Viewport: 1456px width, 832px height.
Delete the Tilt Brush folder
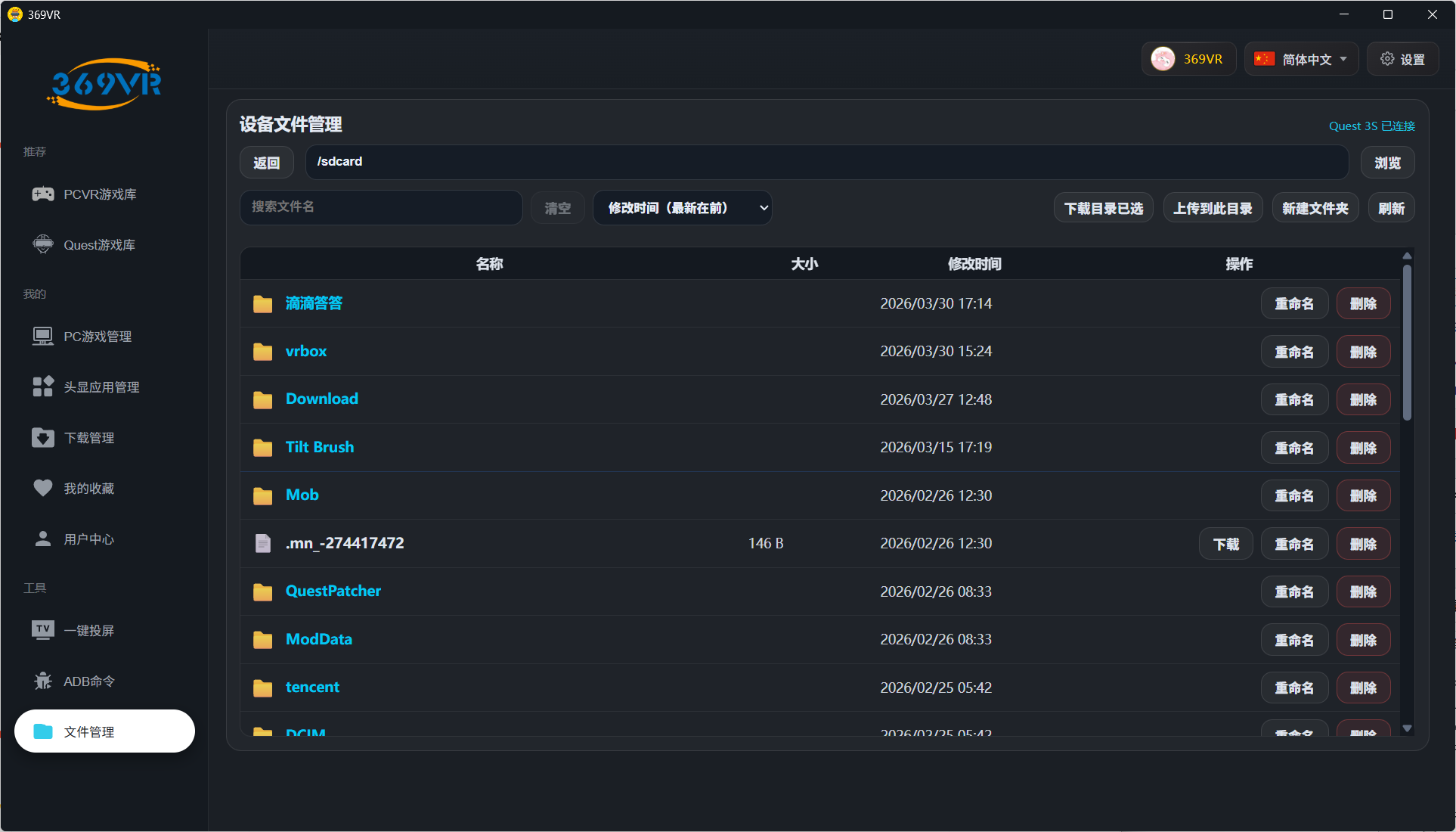tap(1362, 448)
